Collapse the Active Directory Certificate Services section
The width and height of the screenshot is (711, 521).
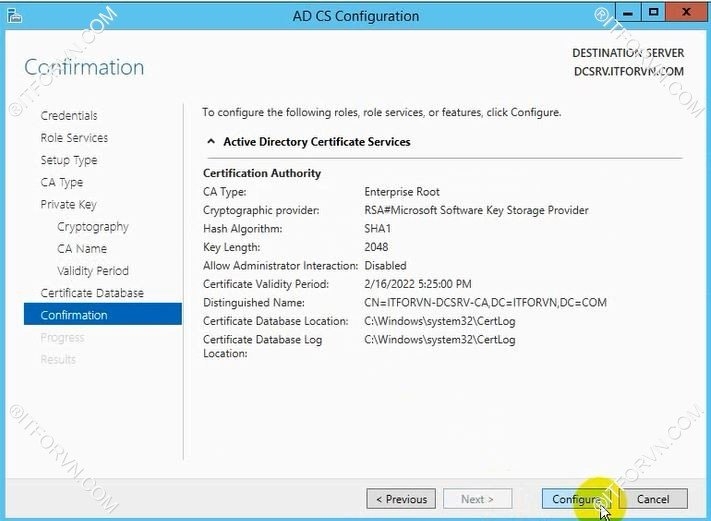point(211,142)
